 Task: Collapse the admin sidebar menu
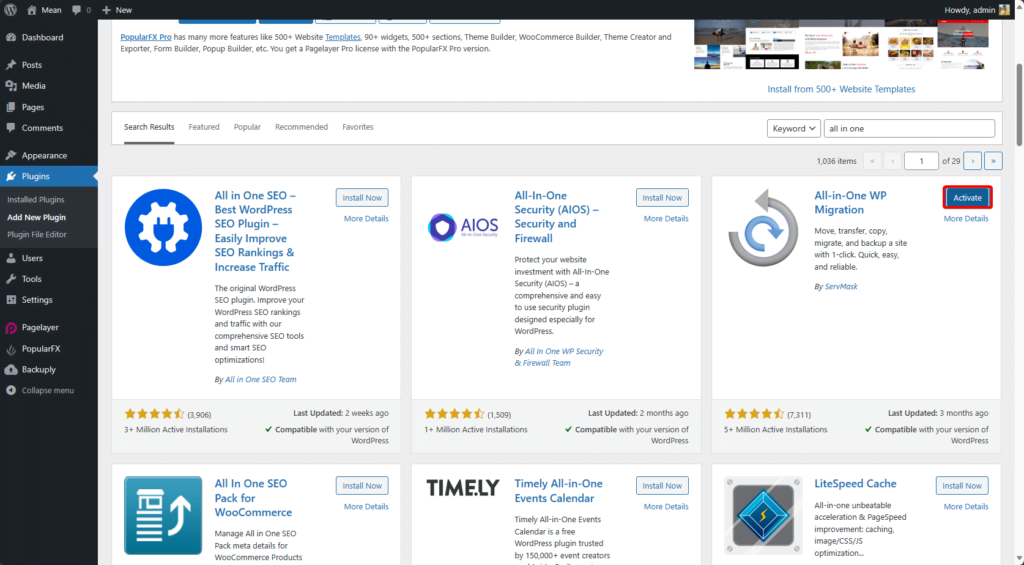(x=47, y=390)
